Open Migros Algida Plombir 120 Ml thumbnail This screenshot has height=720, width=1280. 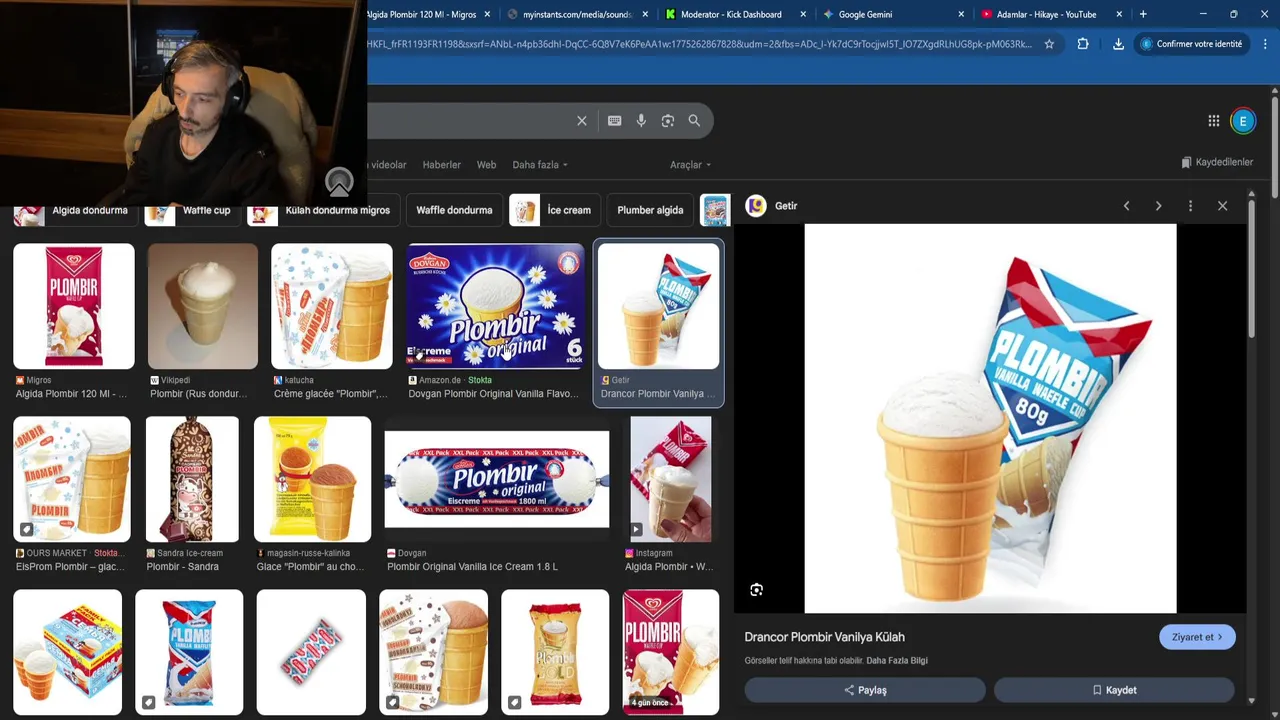[x=74, y=306]
